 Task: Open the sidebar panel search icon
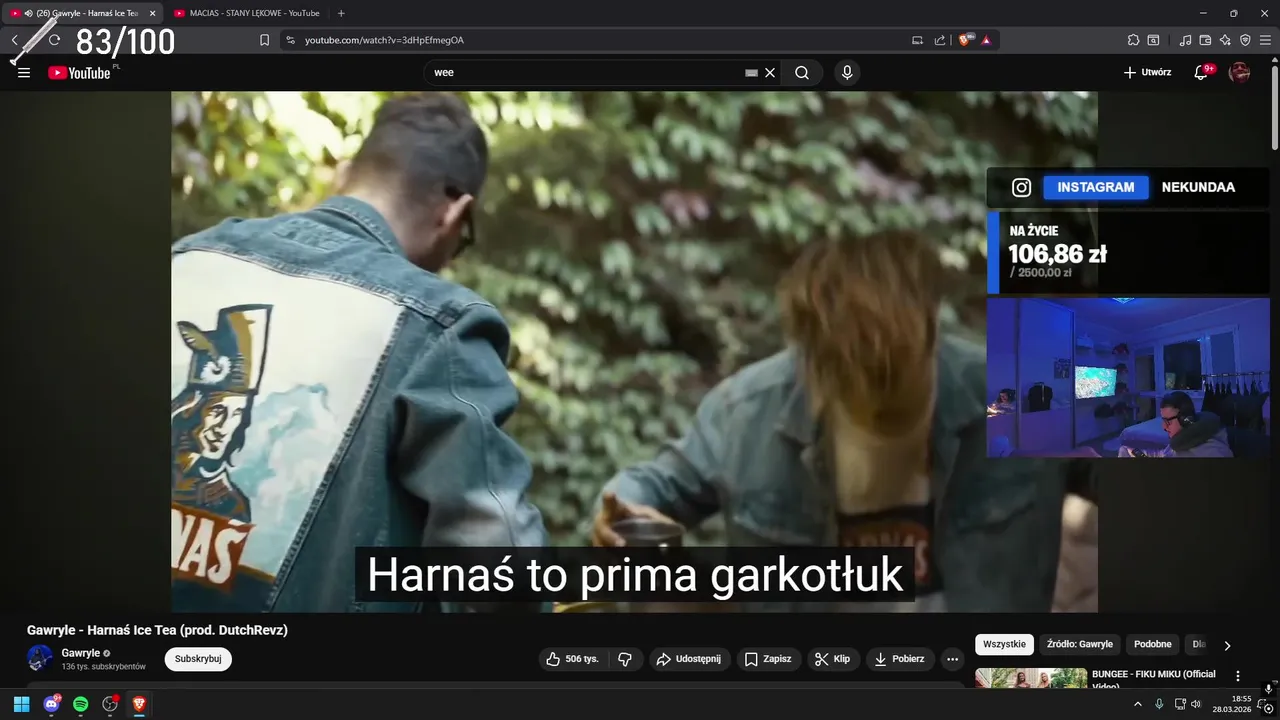tap(1153, 40)
